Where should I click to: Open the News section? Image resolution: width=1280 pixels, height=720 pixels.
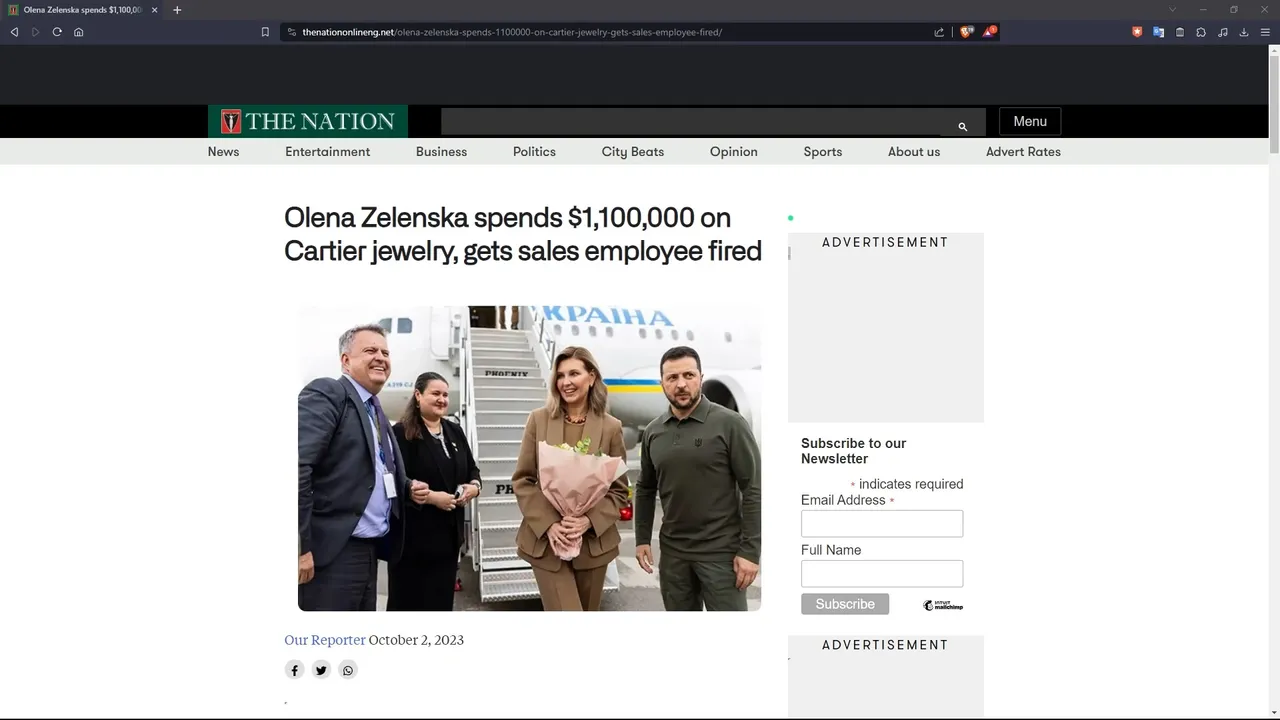223,152
